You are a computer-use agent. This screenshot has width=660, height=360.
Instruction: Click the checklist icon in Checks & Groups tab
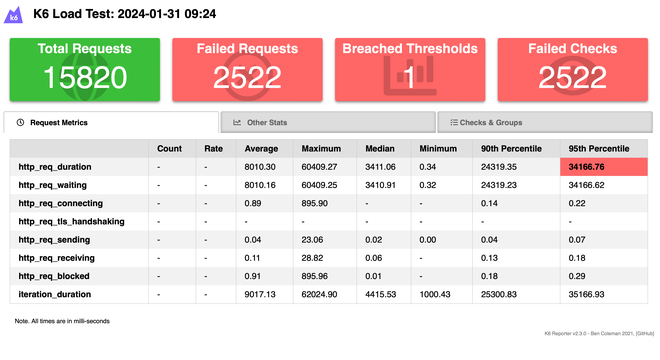point(454,123)
